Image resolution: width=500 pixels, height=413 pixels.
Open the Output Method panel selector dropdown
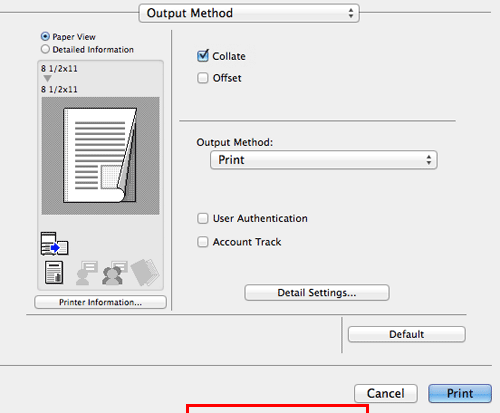coord(249,13)
